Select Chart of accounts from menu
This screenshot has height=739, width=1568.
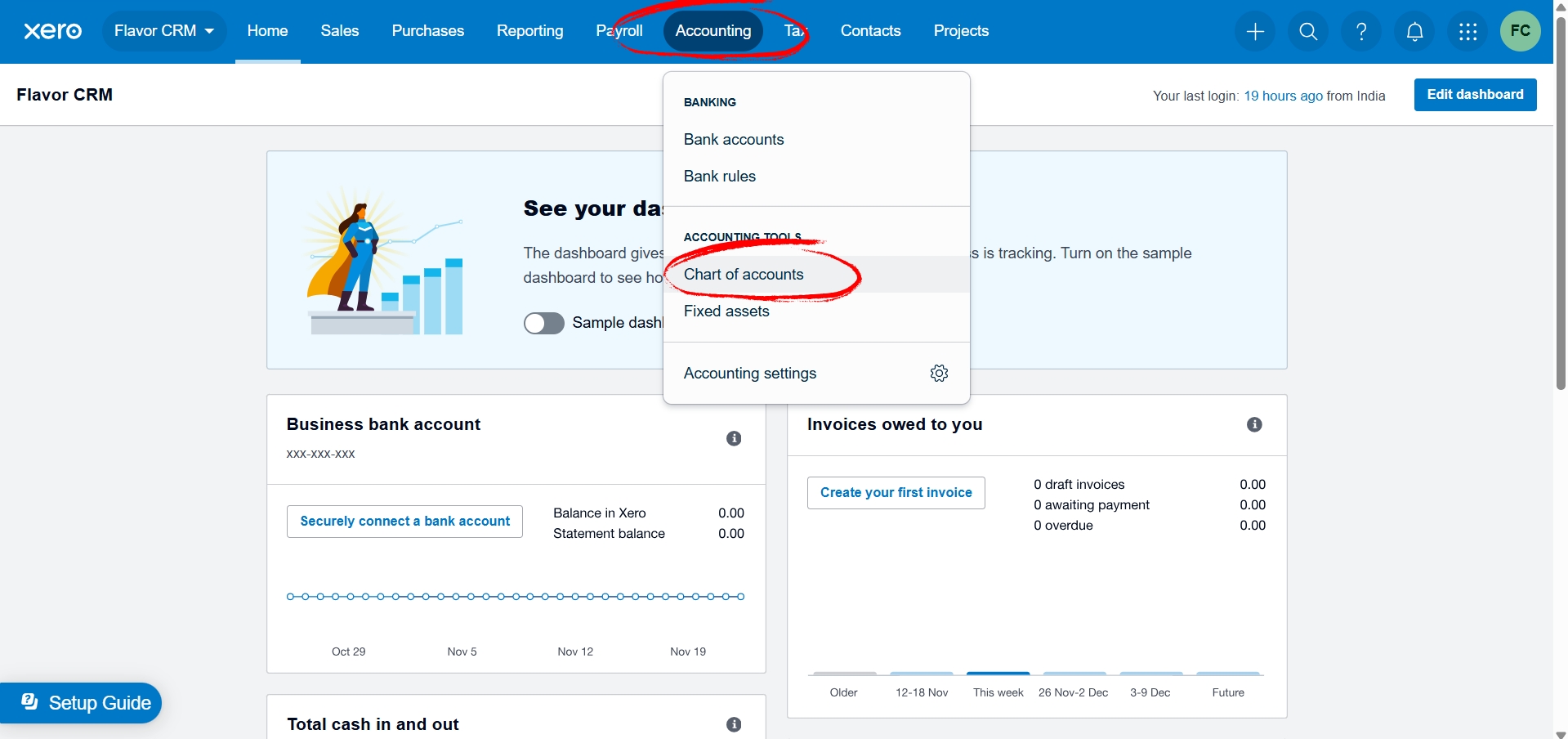point(744,275)
